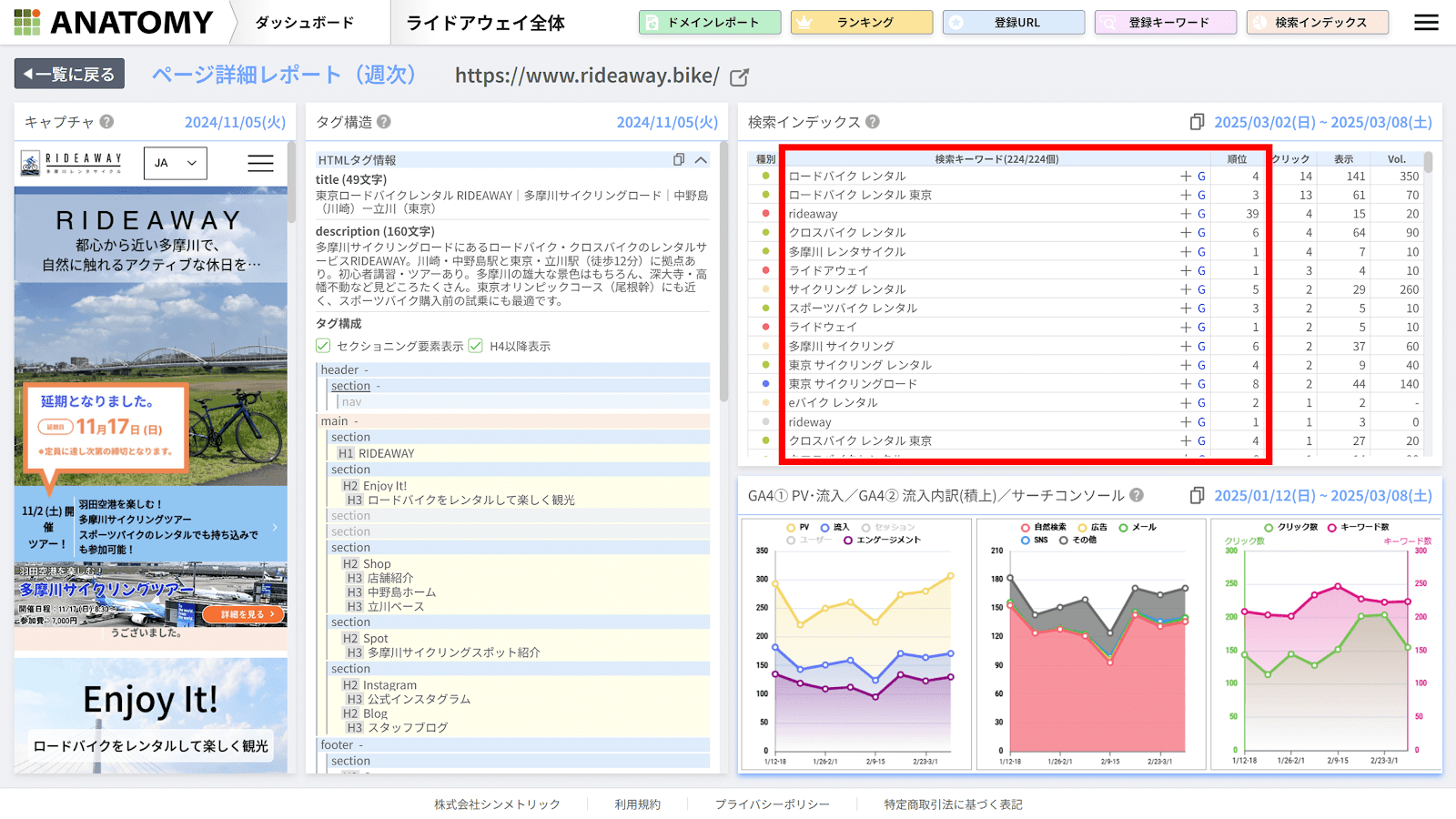Uncheck the セクショニング要素表示 checkbox
1456x819 pixels.
point(323,346)
